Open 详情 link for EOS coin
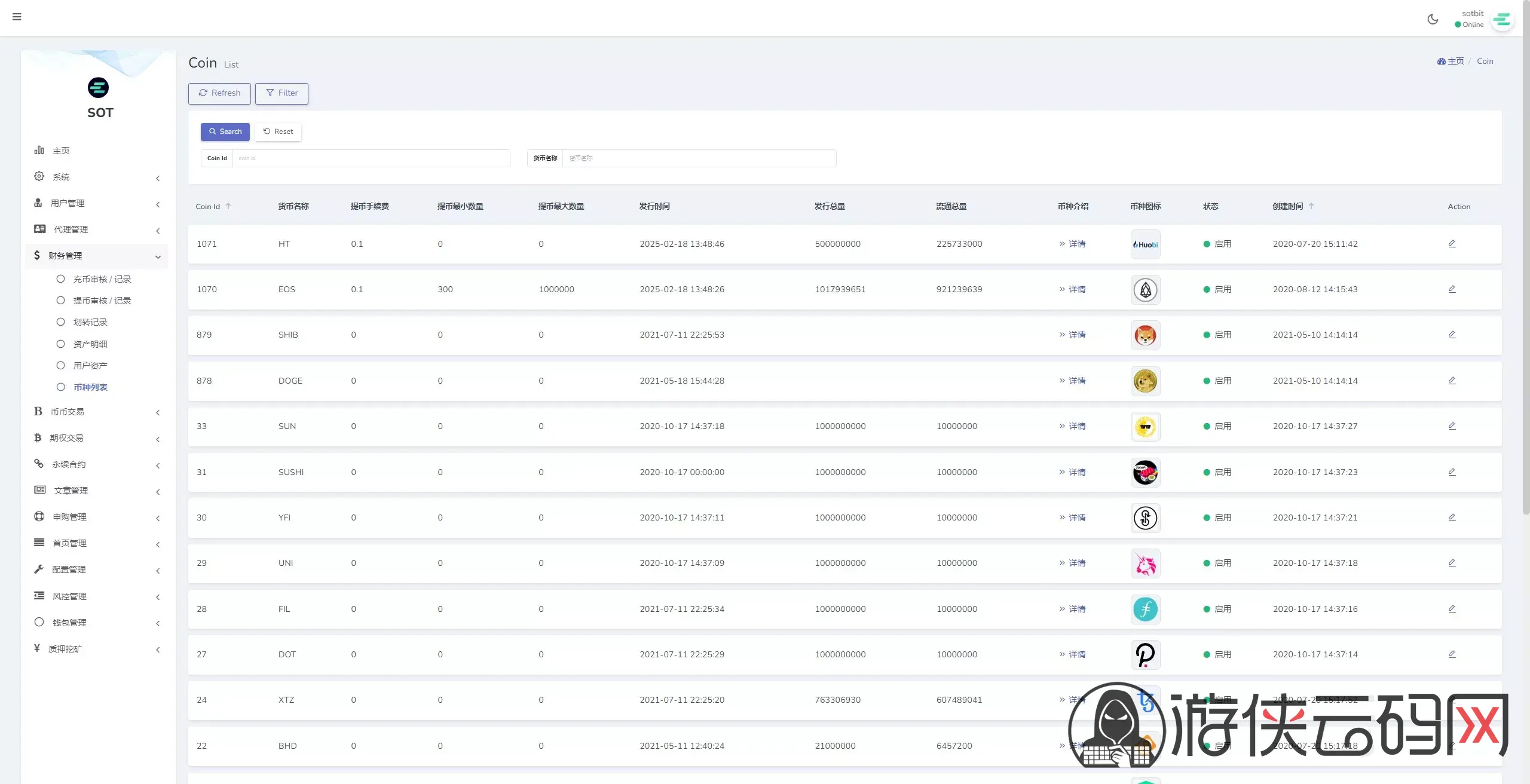 [x=1076, y=289]
